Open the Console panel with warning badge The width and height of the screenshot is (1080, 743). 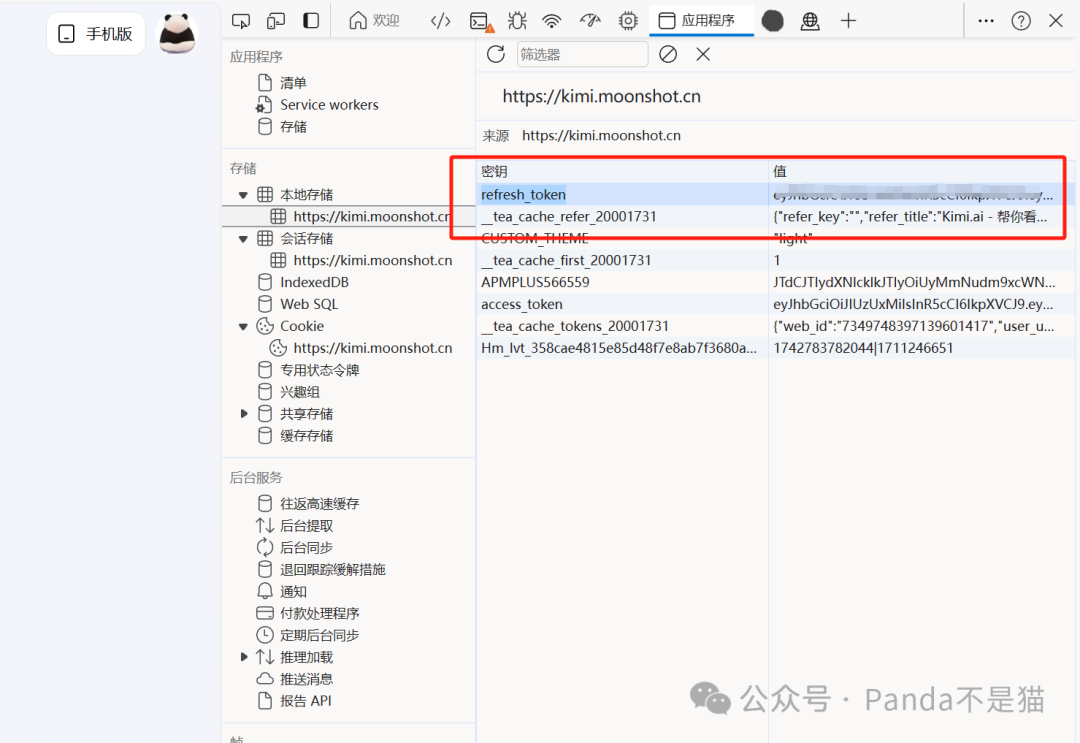[x=480, y=20]
